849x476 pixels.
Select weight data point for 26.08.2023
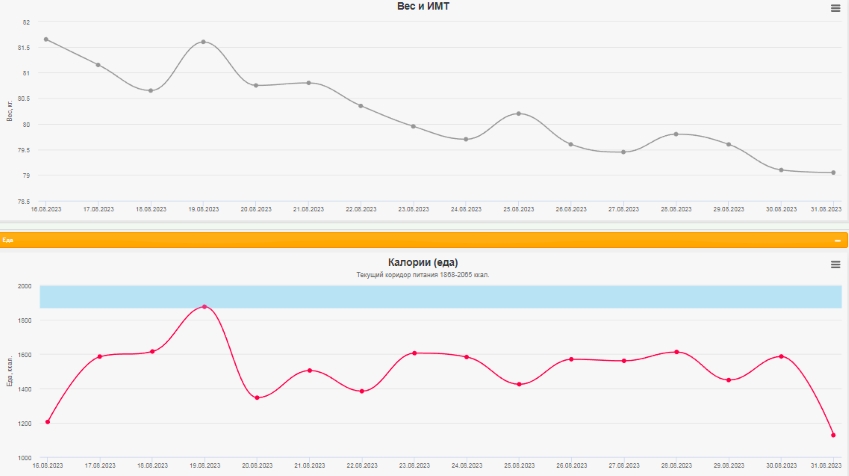point(571,145)
